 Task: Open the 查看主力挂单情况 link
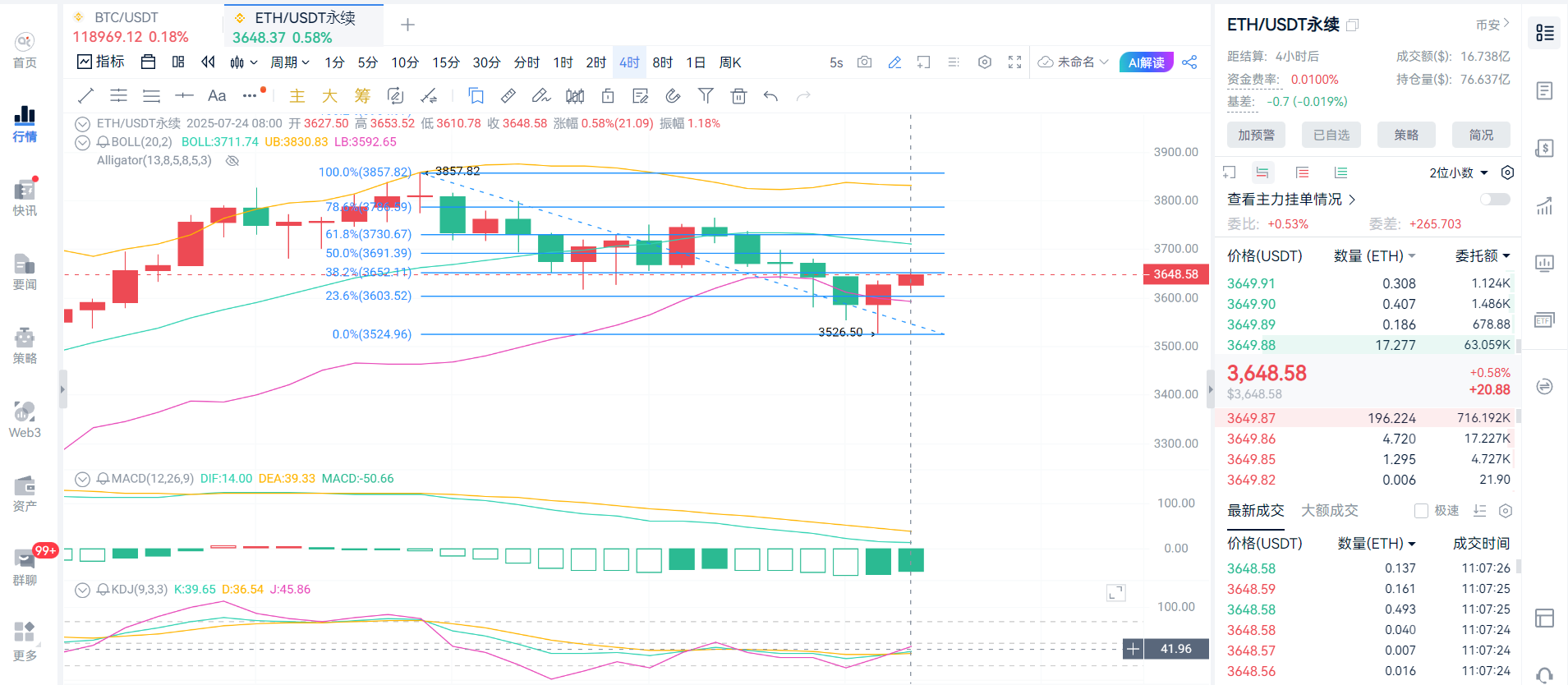pos(1291,200)
